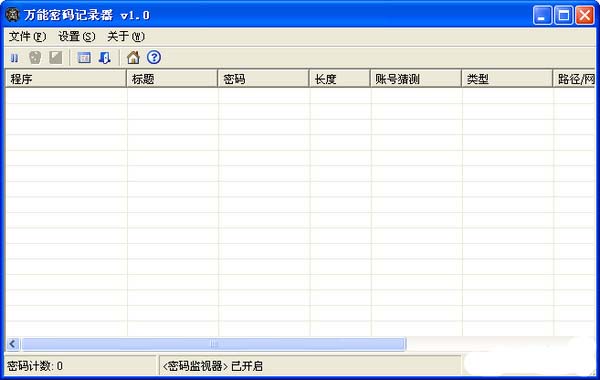Click the <密码监视器> 已开启 status text
Screen dimensions: 600x380
[x=213, y=366]
